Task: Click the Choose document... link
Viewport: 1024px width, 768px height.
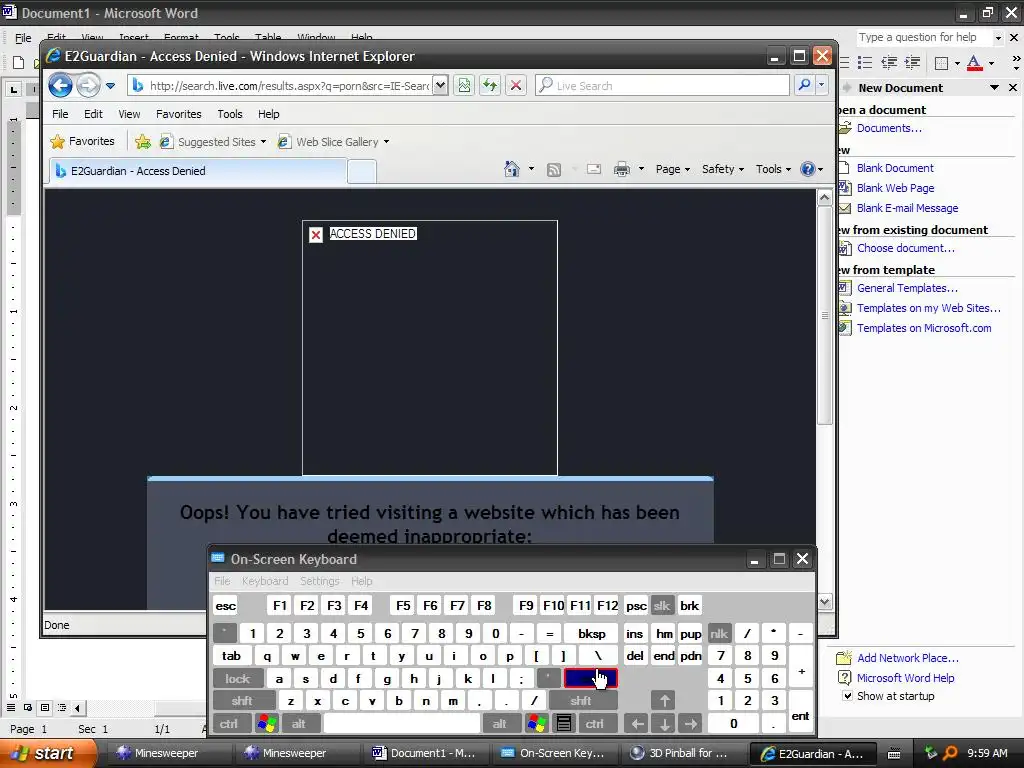Action: 906,248
